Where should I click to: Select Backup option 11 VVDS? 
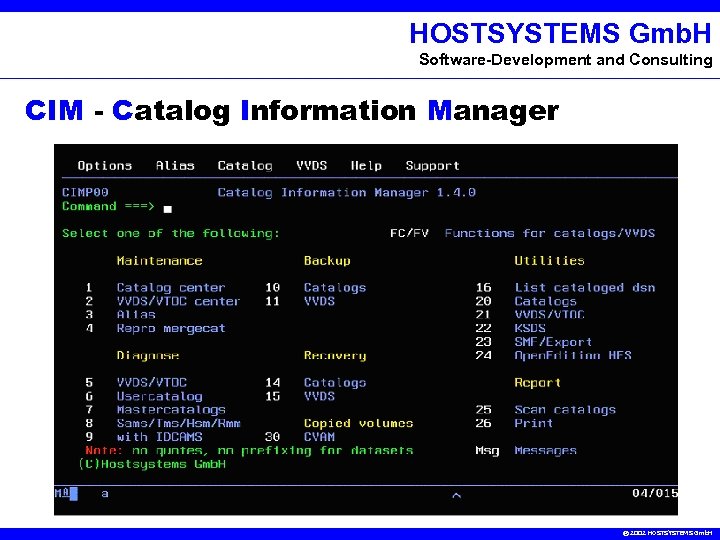(x=300, y=301)
